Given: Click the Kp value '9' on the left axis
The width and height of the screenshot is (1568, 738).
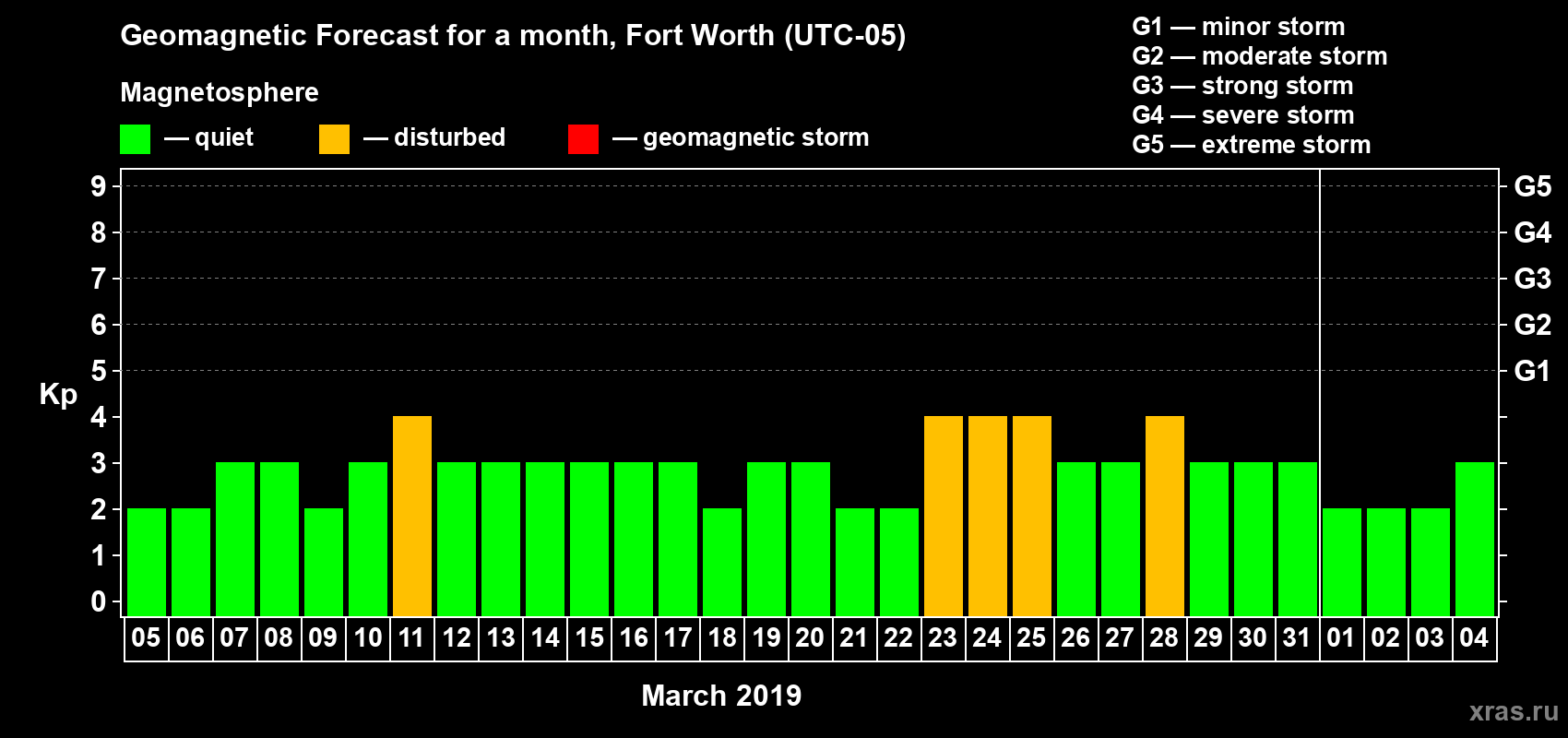Looking at the screenshot, I should click(99, 186).
